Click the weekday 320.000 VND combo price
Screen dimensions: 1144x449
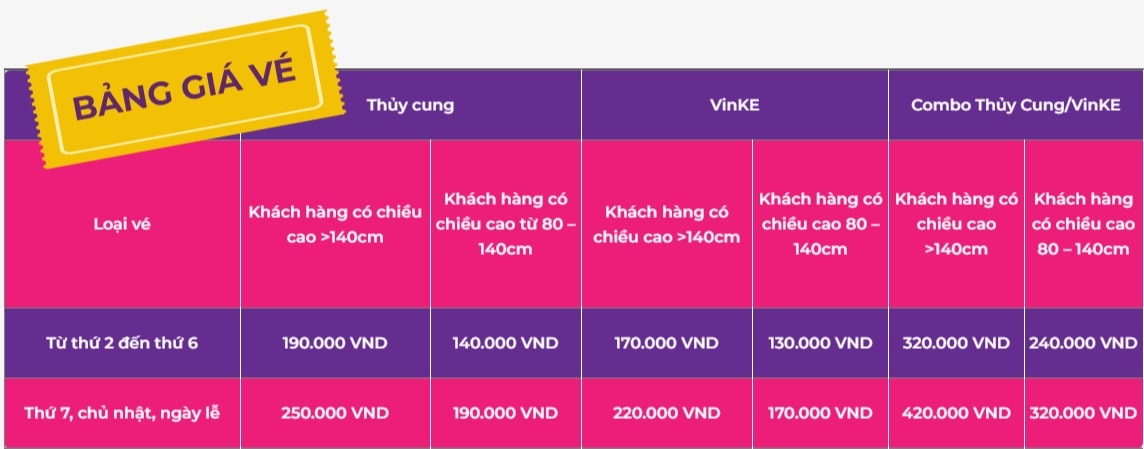click(956, 342)
